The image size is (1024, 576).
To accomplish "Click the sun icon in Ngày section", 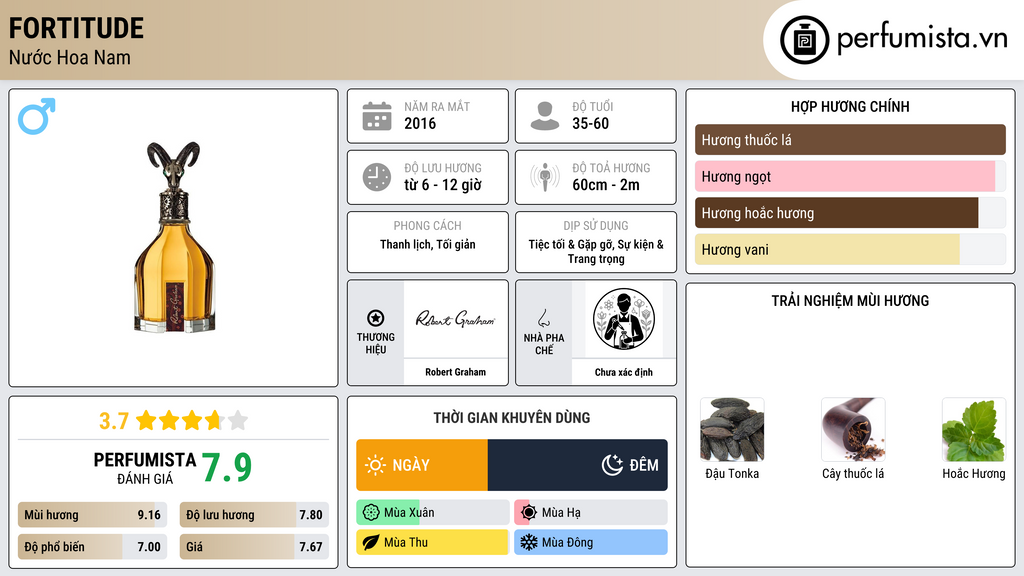I will (375, 465).
